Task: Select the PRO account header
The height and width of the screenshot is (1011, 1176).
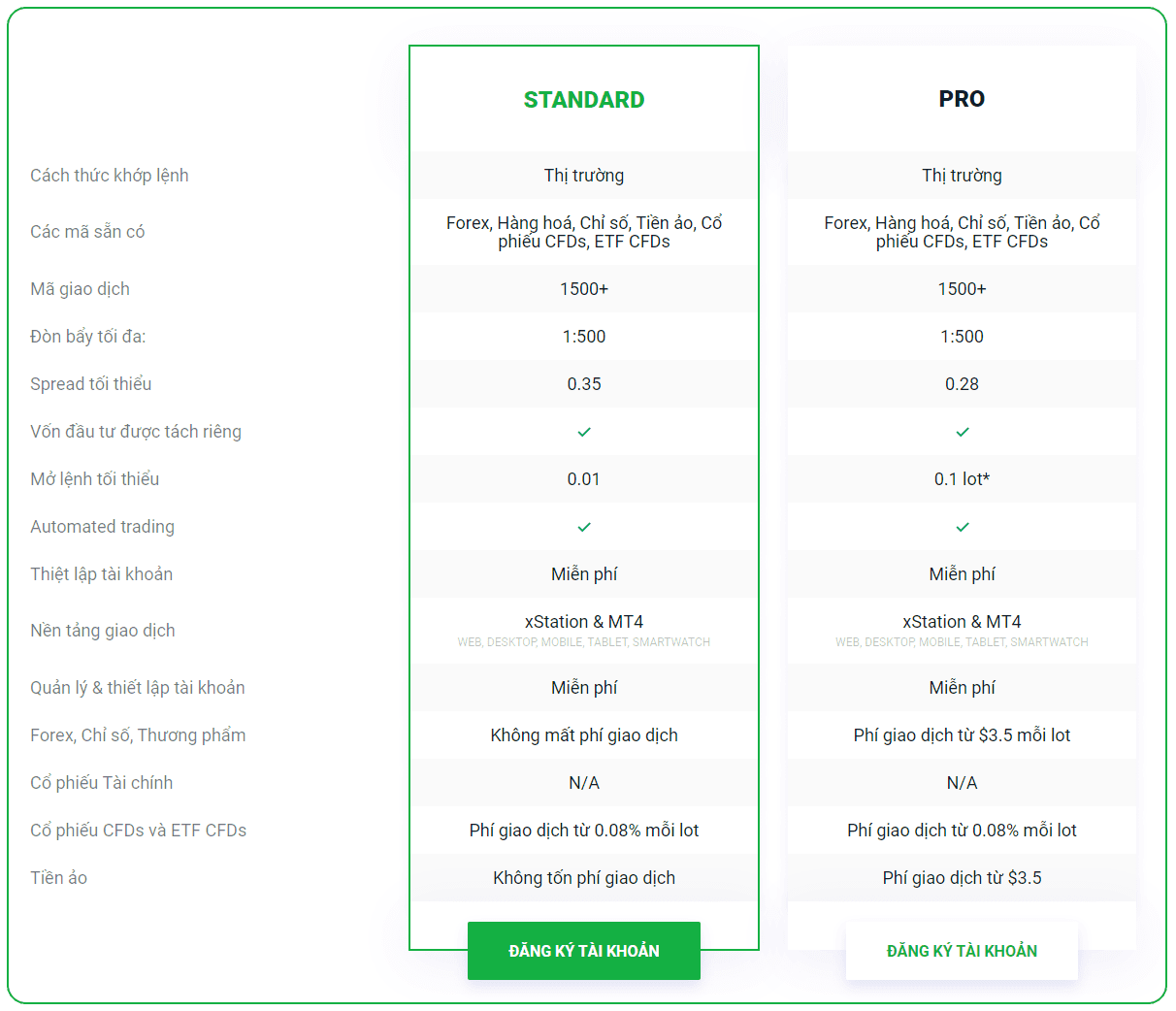Action: click(962, 99)
